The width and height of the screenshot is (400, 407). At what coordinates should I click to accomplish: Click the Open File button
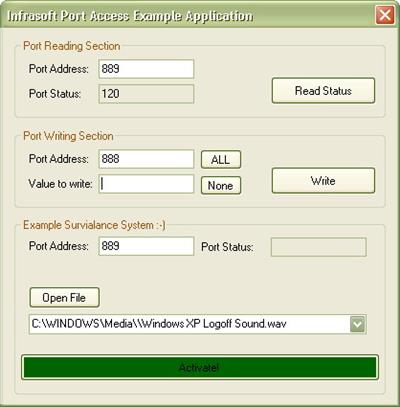(x=64, y=297)
